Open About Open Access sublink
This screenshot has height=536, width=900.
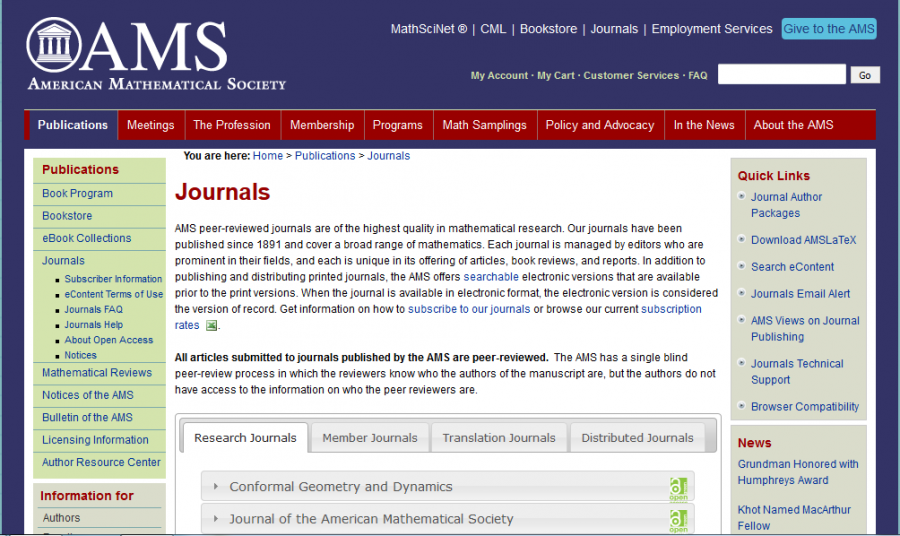[109, 340]
